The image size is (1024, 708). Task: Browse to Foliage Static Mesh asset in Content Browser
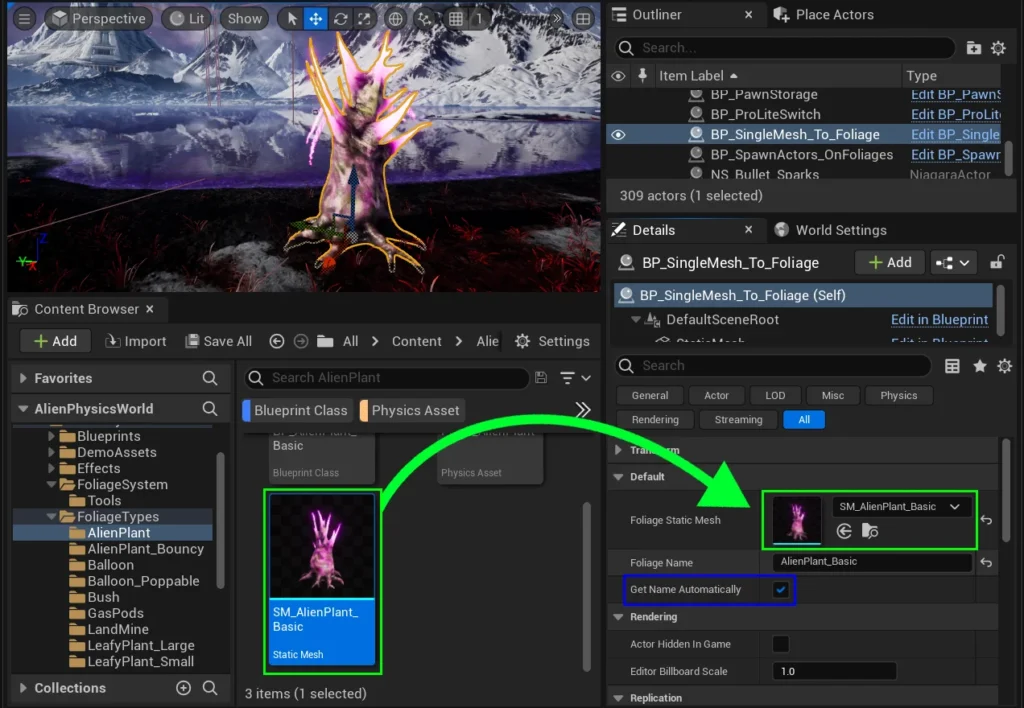tap(869, 532)
